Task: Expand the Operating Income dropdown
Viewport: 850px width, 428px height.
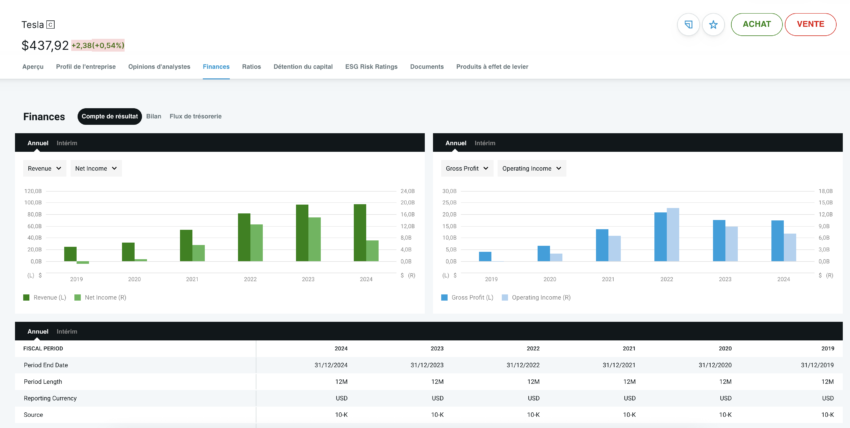Action: pyautogui.click(x=532, y=169)
